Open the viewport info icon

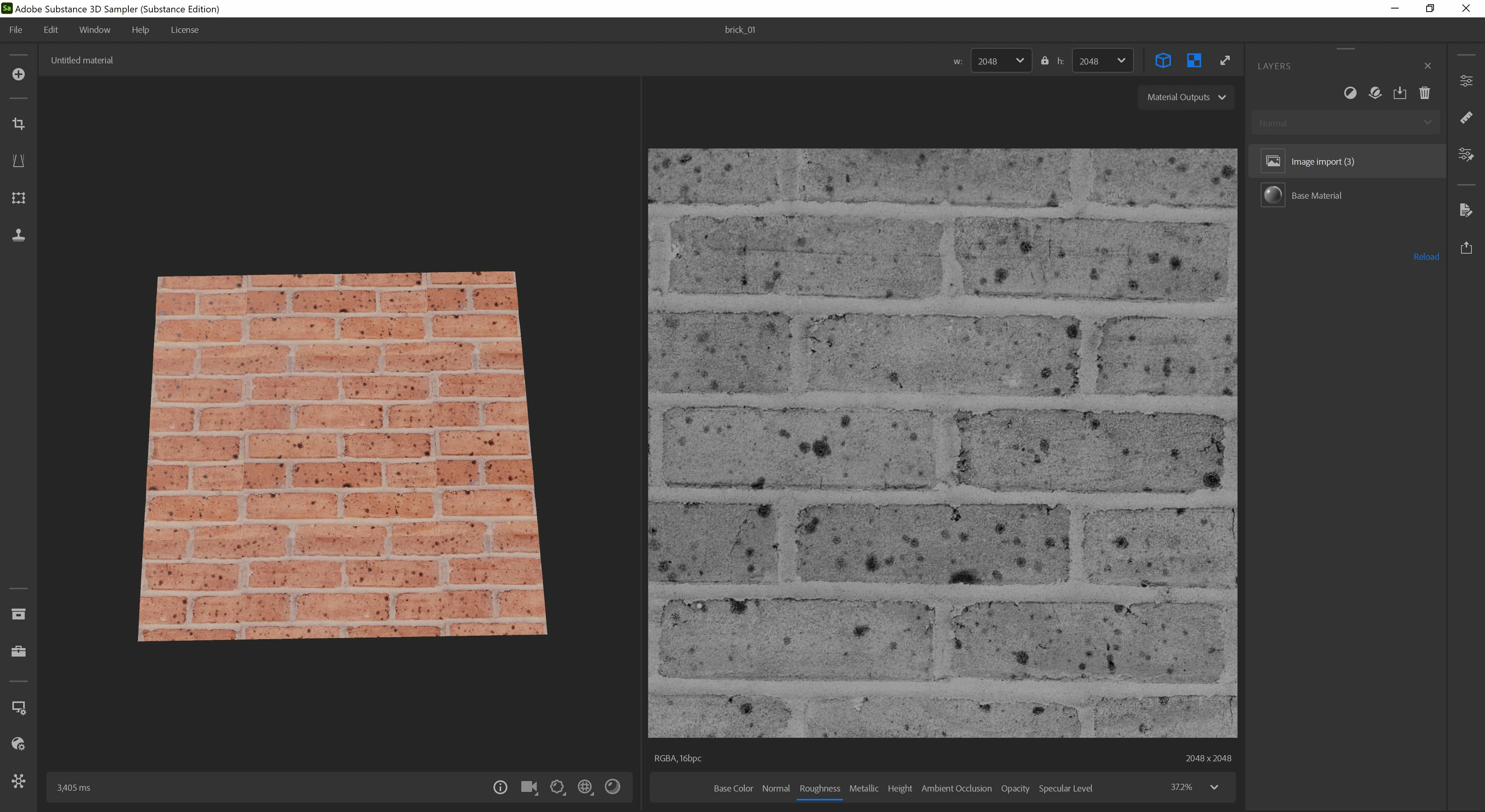pyautogui.click(x=500, y=787)
